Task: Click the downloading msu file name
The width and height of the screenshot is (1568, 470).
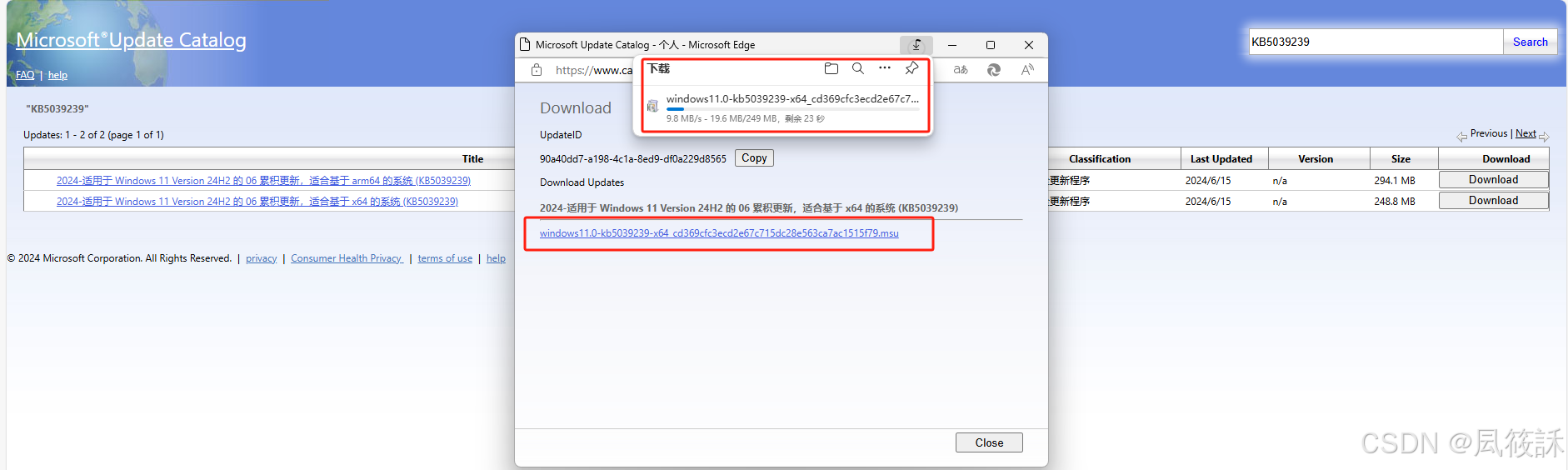Action: point(792,98)
